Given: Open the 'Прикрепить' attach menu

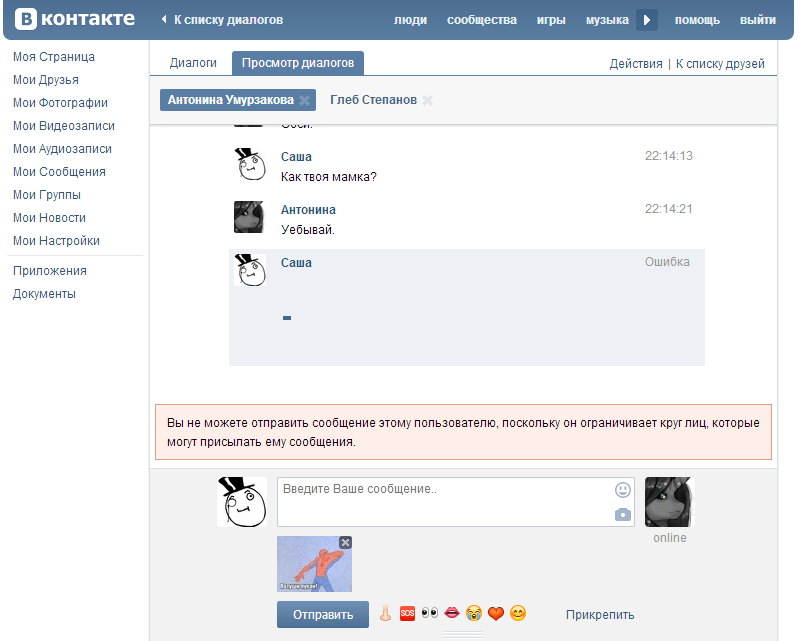Looking at the screenshot, I should pyautogui.click(x=600, y=615).
